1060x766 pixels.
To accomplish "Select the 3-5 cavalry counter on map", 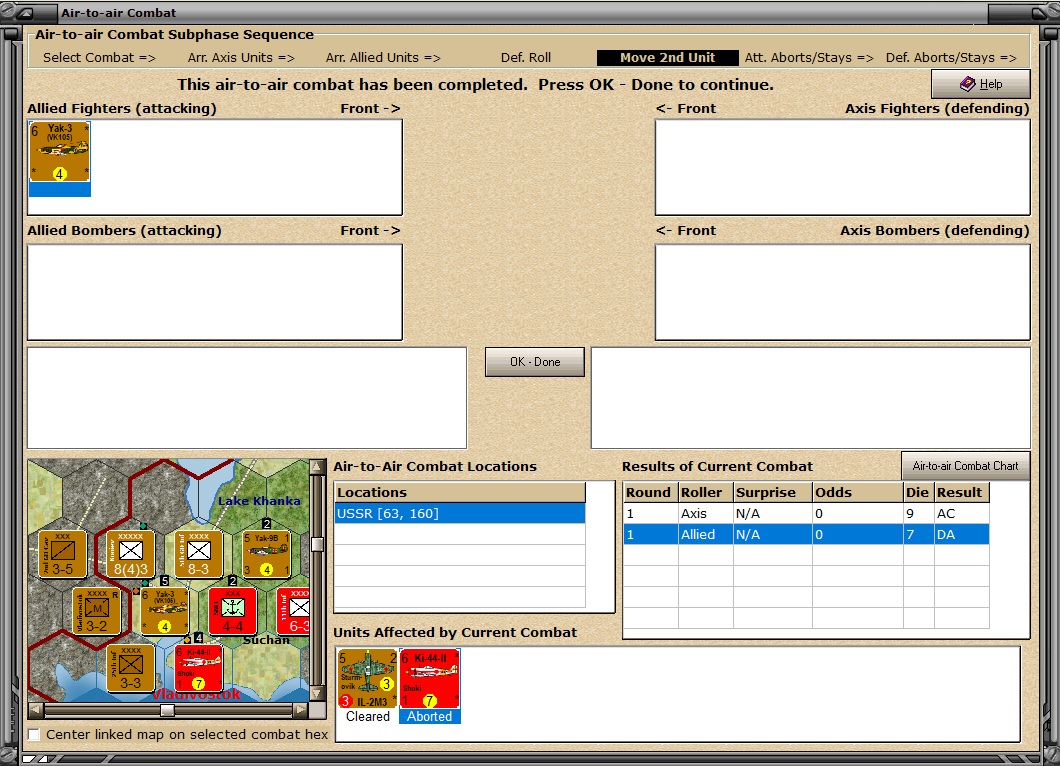I will [62, 554].
